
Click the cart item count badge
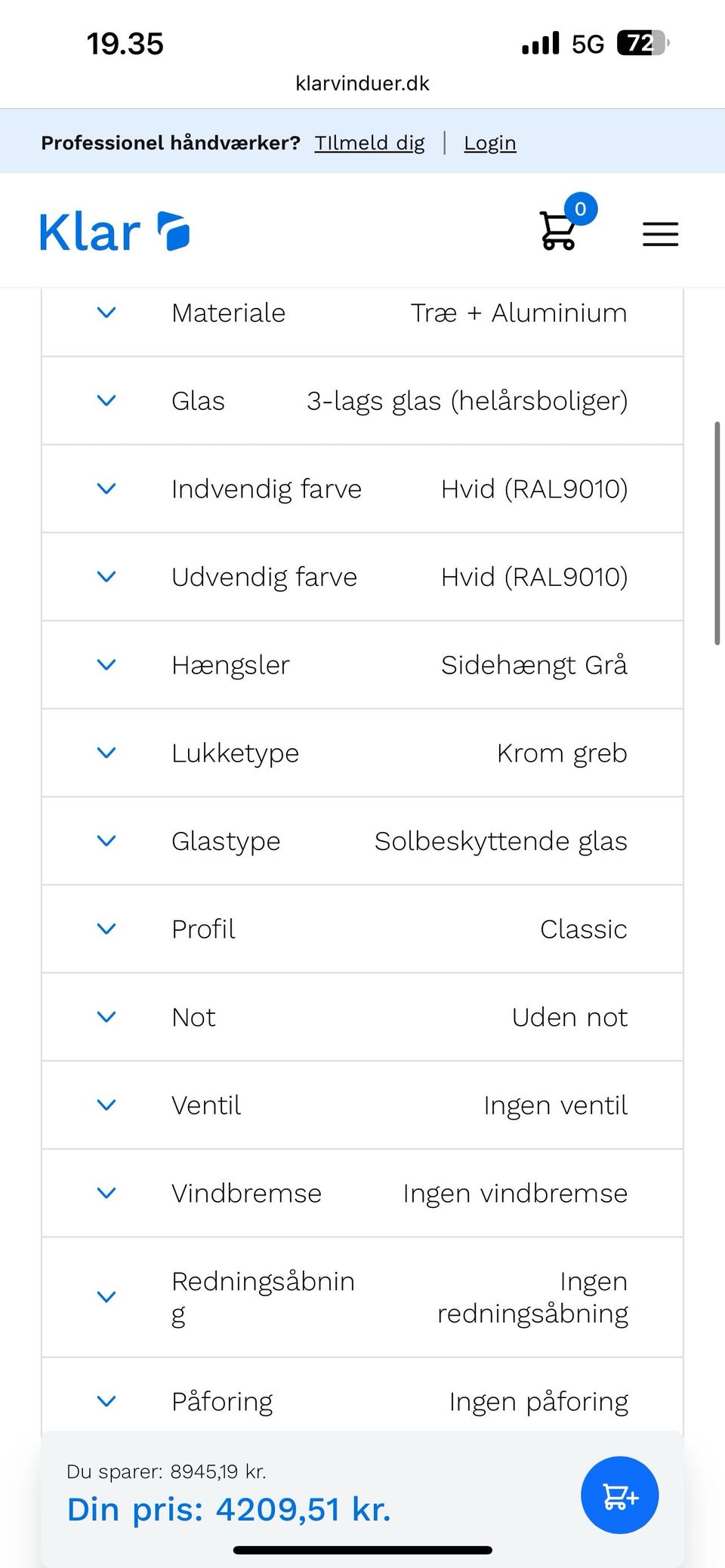coord(580,209)
